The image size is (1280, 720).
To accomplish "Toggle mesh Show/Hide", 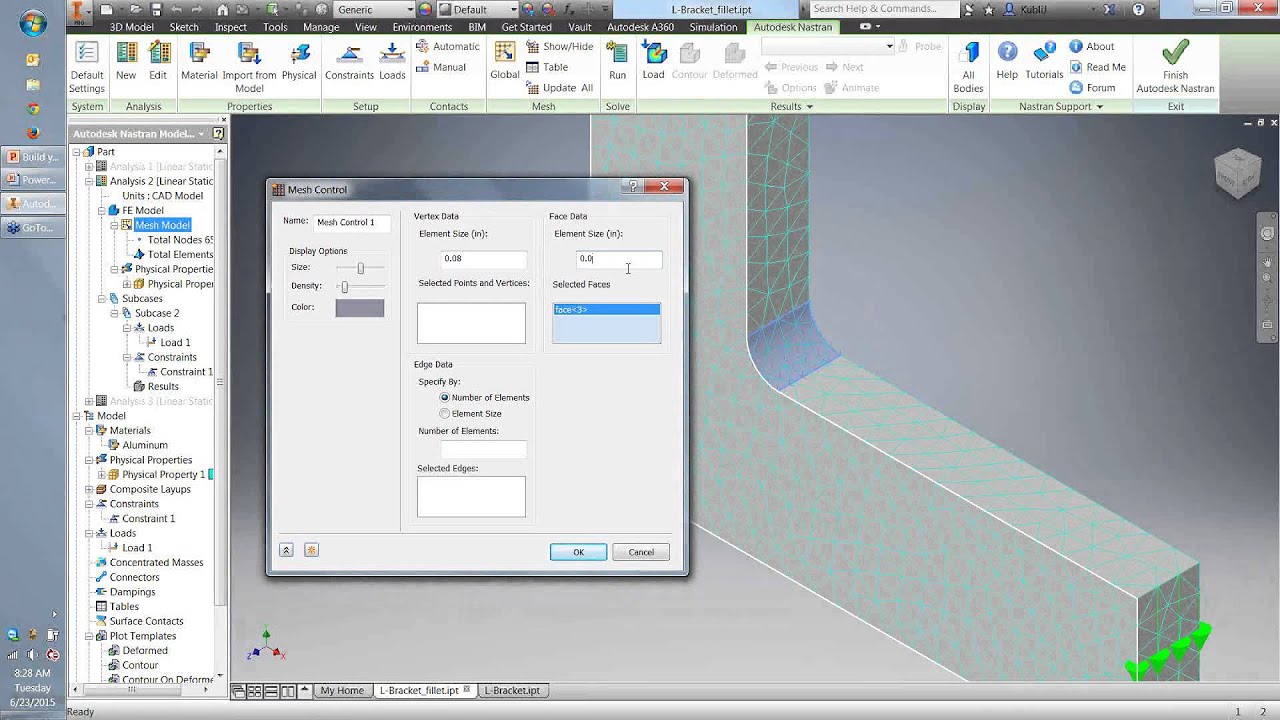I will (x=559, y=46).
